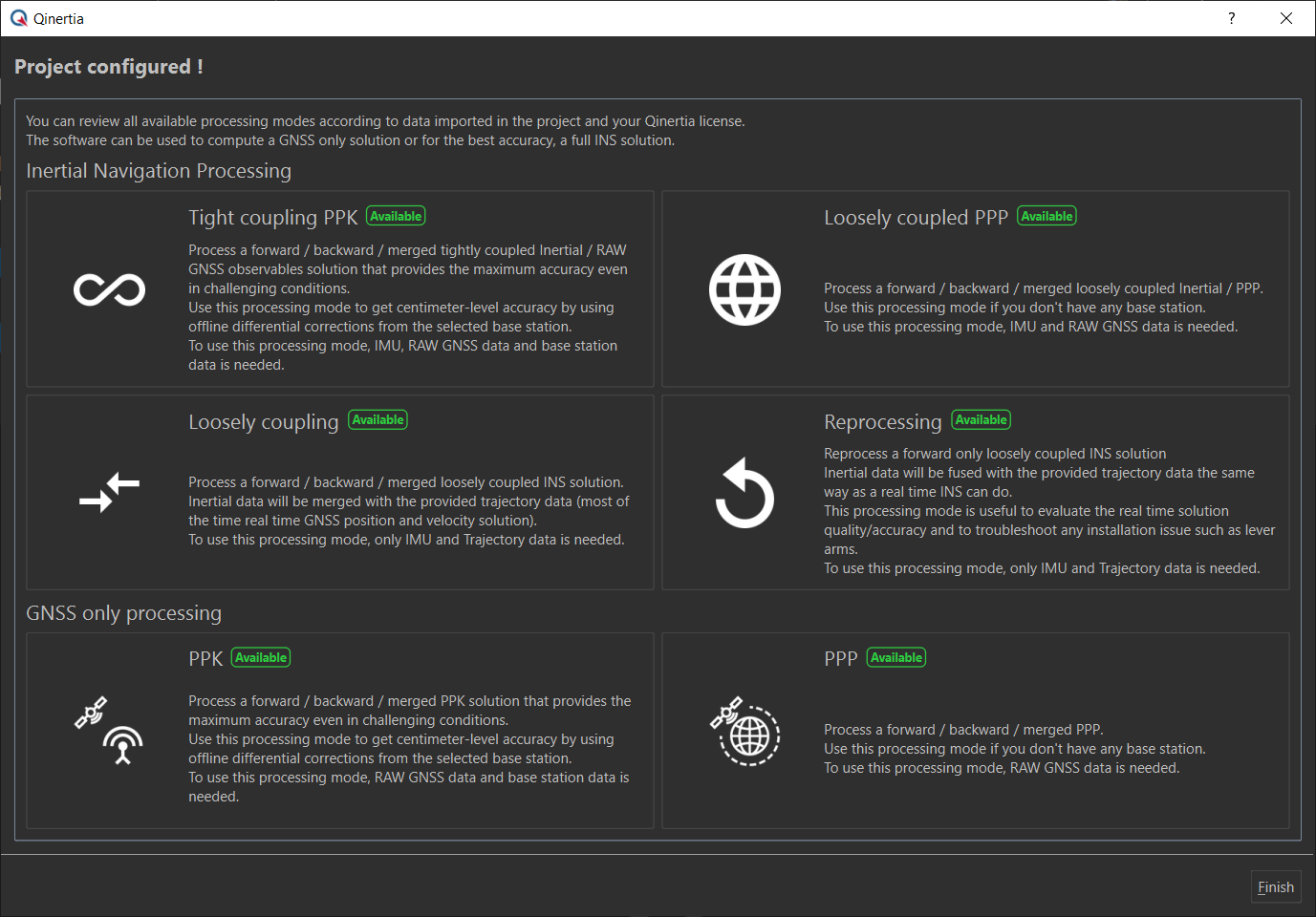
Task: Click the Loosely coupled PPP globe icon
Action: click(744, 289)
